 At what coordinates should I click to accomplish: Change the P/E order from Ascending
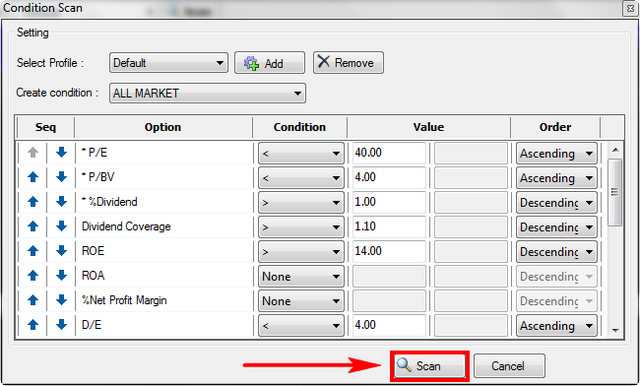(x=557, y=153)
